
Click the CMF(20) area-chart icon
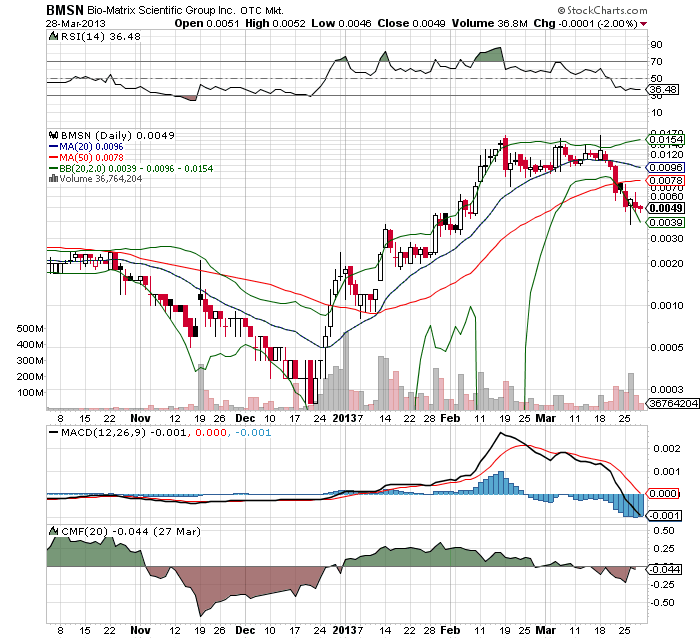click(x=54, y=531)
